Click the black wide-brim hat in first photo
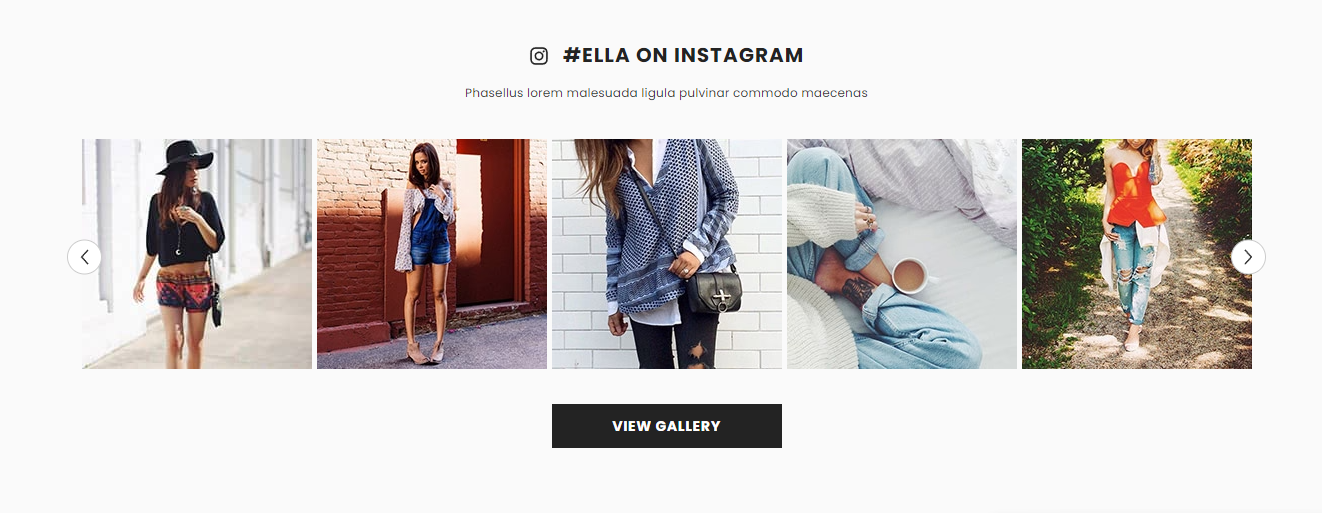This screenshot has width=1322, height=513. 186,157
